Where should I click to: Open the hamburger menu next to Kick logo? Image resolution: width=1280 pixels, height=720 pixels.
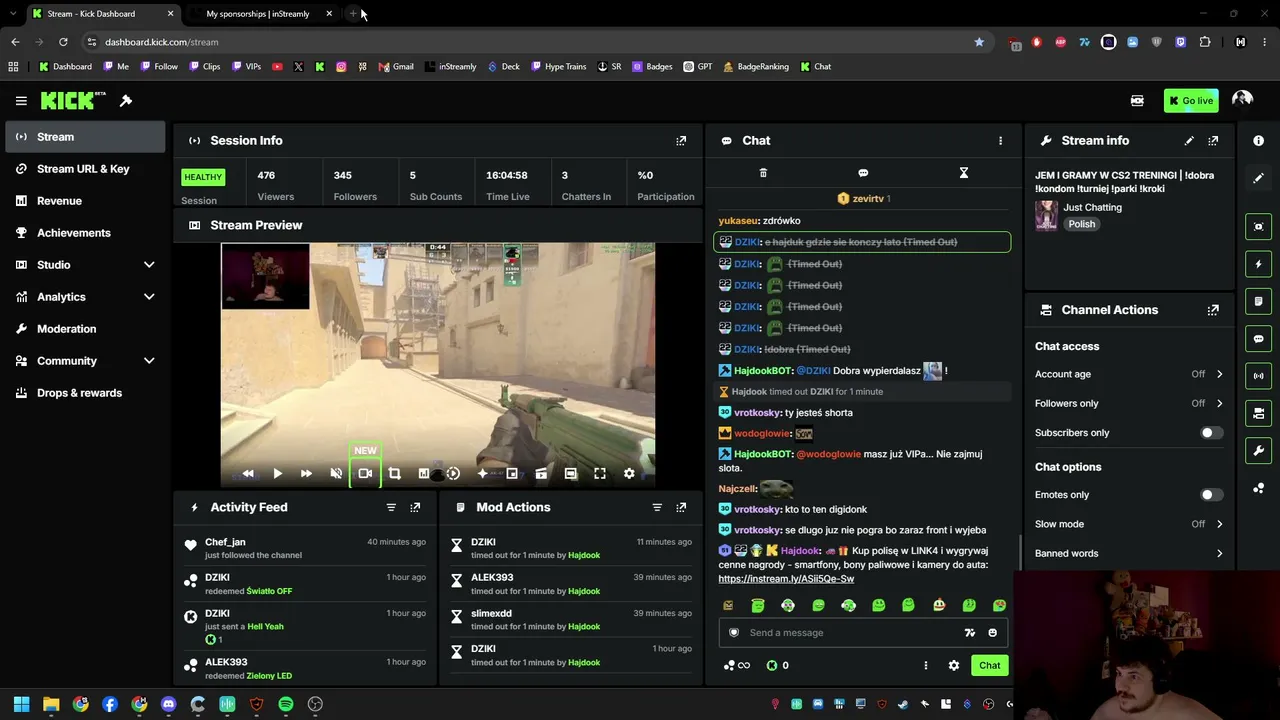[x=21, y=101]
